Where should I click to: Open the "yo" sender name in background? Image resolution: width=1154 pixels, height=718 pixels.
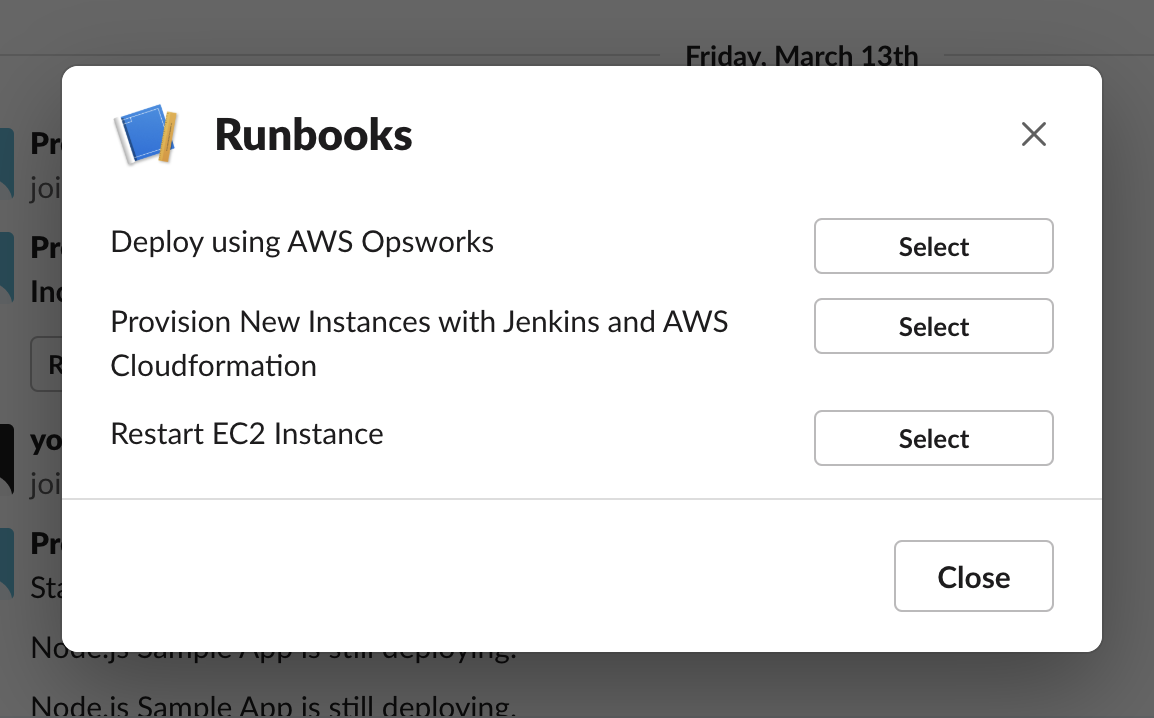[x=46, y=440]
